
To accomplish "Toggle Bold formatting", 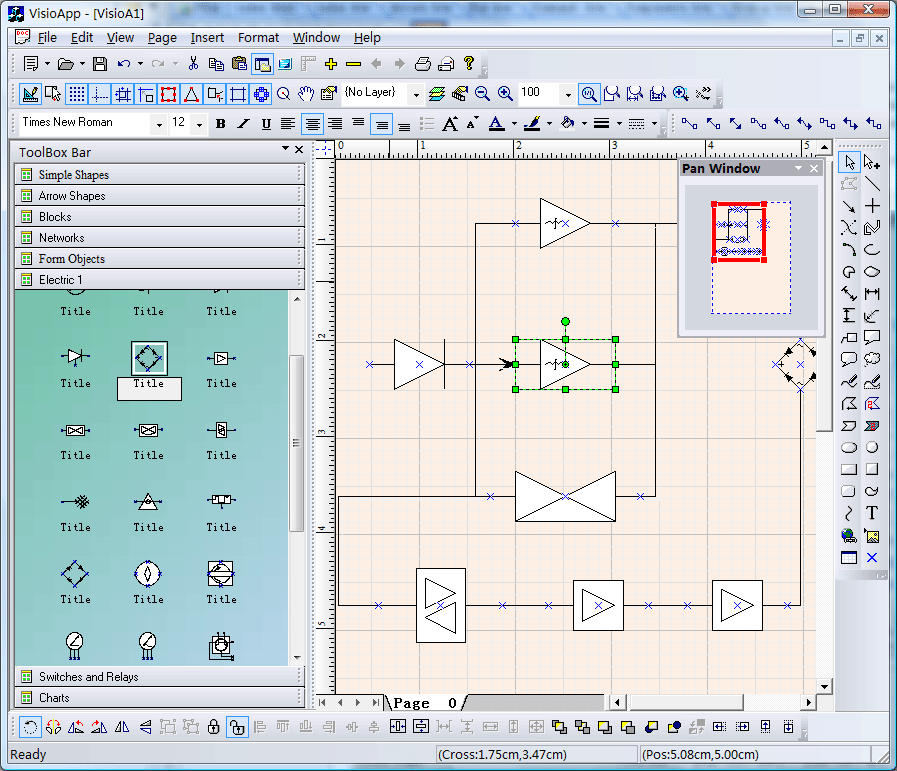I will [220, 124].
